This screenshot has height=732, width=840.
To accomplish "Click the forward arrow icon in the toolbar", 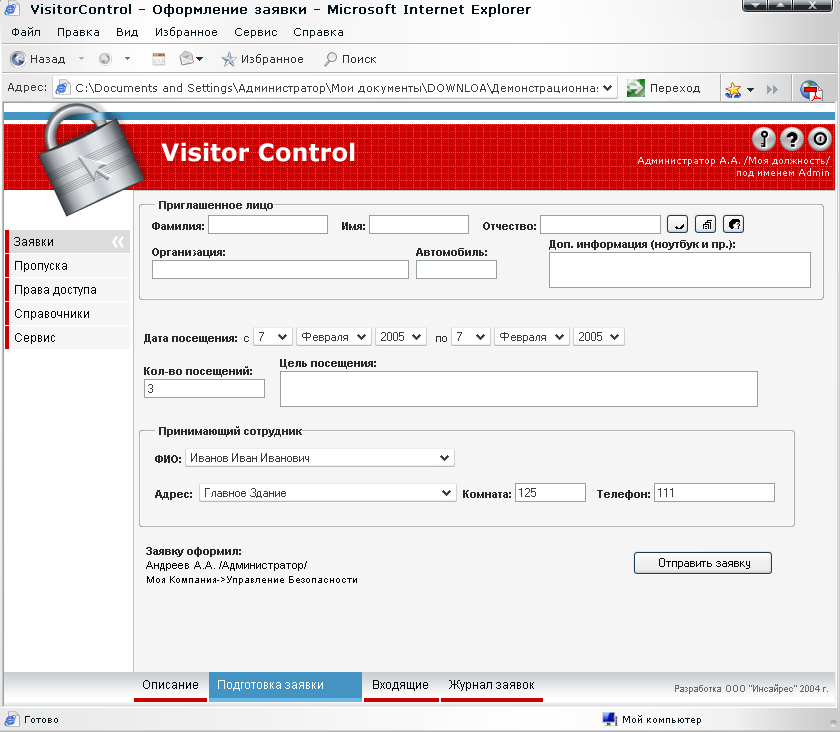I will (x=105, y=59).
